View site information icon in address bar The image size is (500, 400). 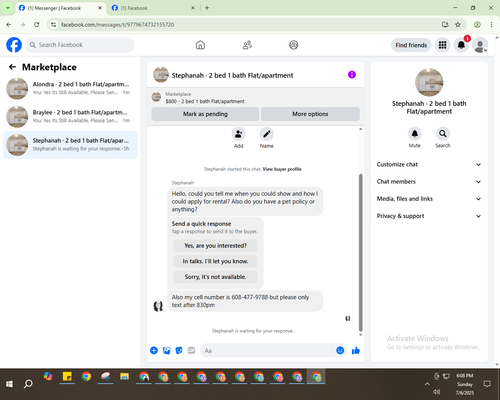pyautogui.click(x=53, y=25)
